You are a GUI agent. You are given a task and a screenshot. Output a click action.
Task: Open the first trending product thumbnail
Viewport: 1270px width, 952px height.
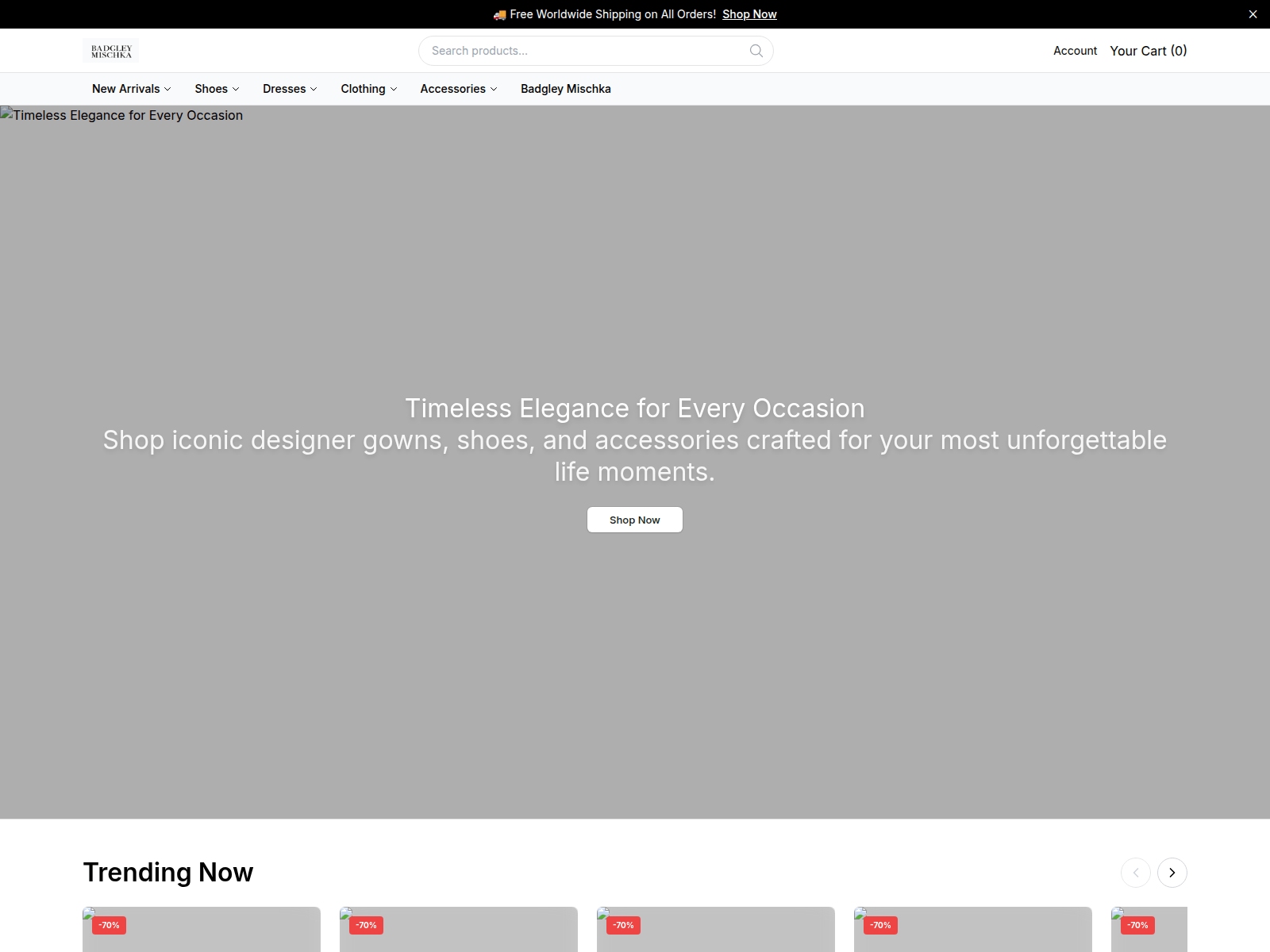point(202,930)
